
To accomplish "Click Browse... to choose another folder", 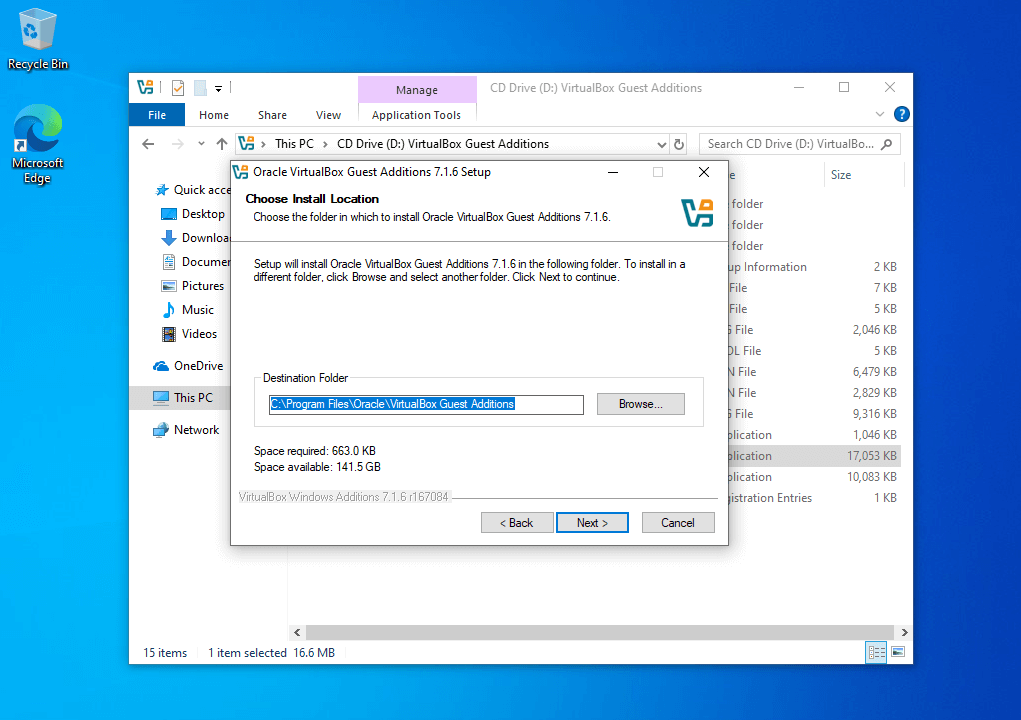I will [x=641, y=404].
